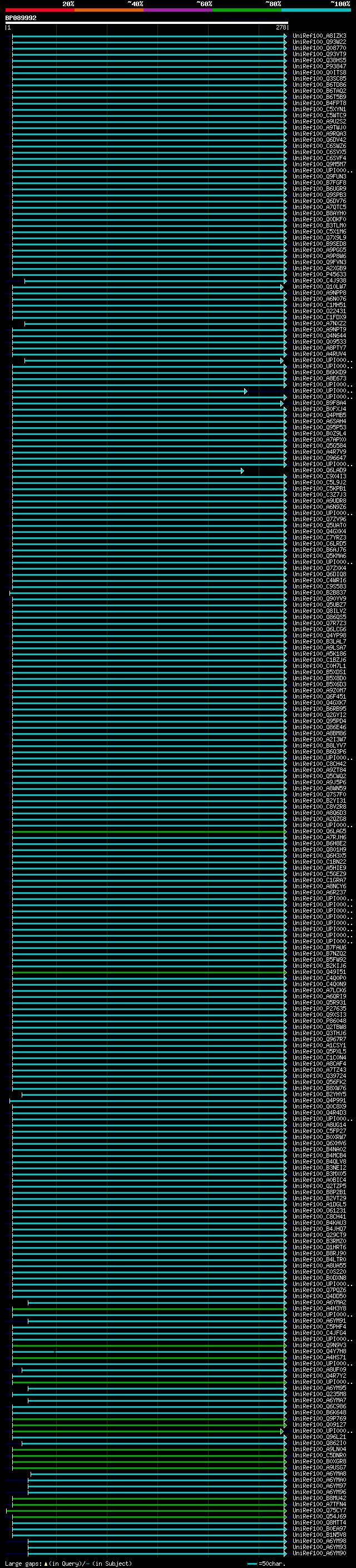Choose the UniRef100_C1GRA7 hit label
This screenshot has height=1568, width=356.
click(x=319, y=879)
